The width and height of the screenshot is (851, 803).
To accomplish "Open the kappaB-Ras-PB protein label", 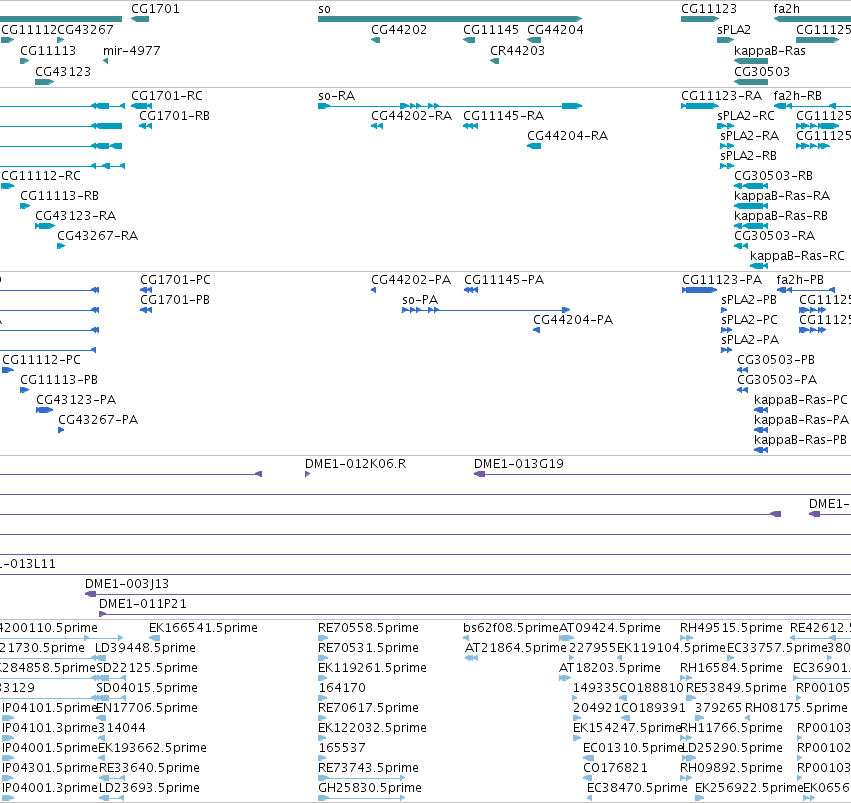I will click(x=801, y=439).
